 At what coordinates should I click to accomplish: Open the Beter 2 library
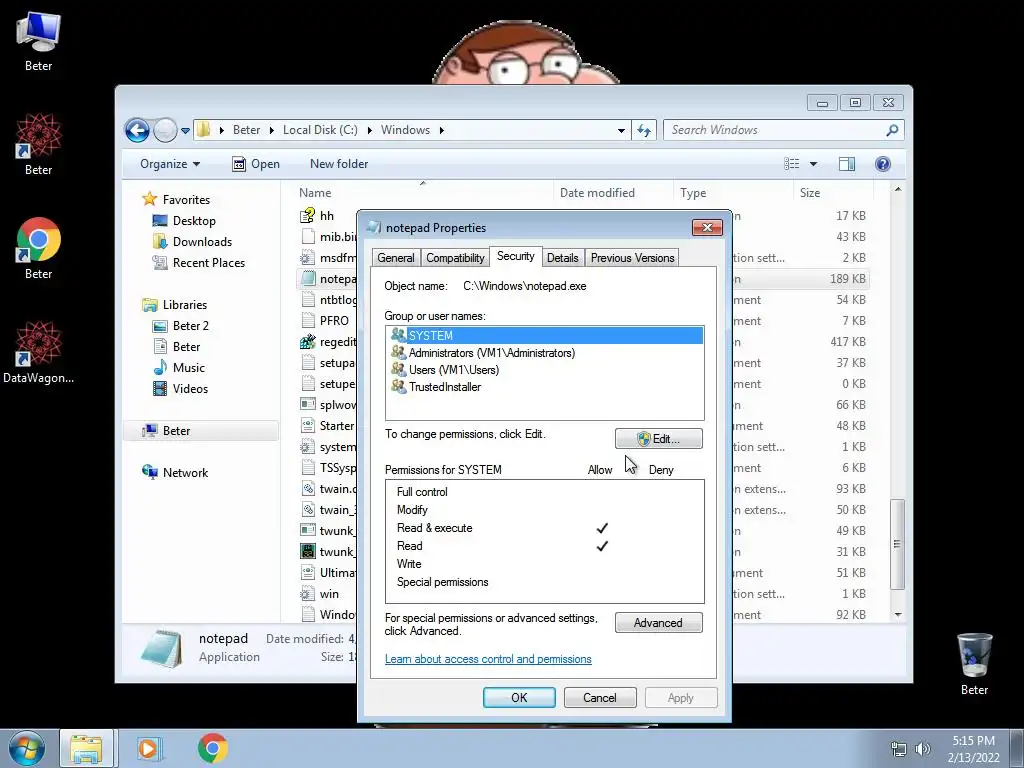(180, 326)
